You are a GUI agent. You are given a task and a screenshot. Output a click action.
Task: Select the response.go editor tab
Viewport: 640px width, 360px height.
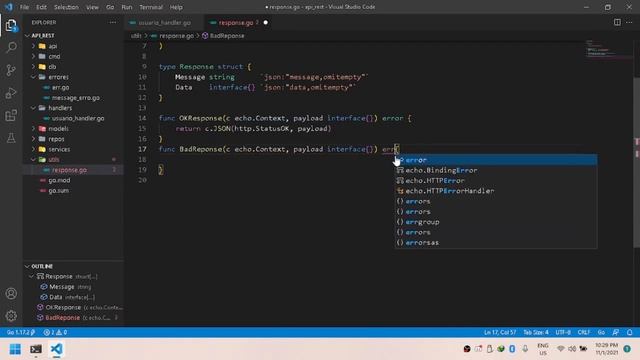(239, 22)
